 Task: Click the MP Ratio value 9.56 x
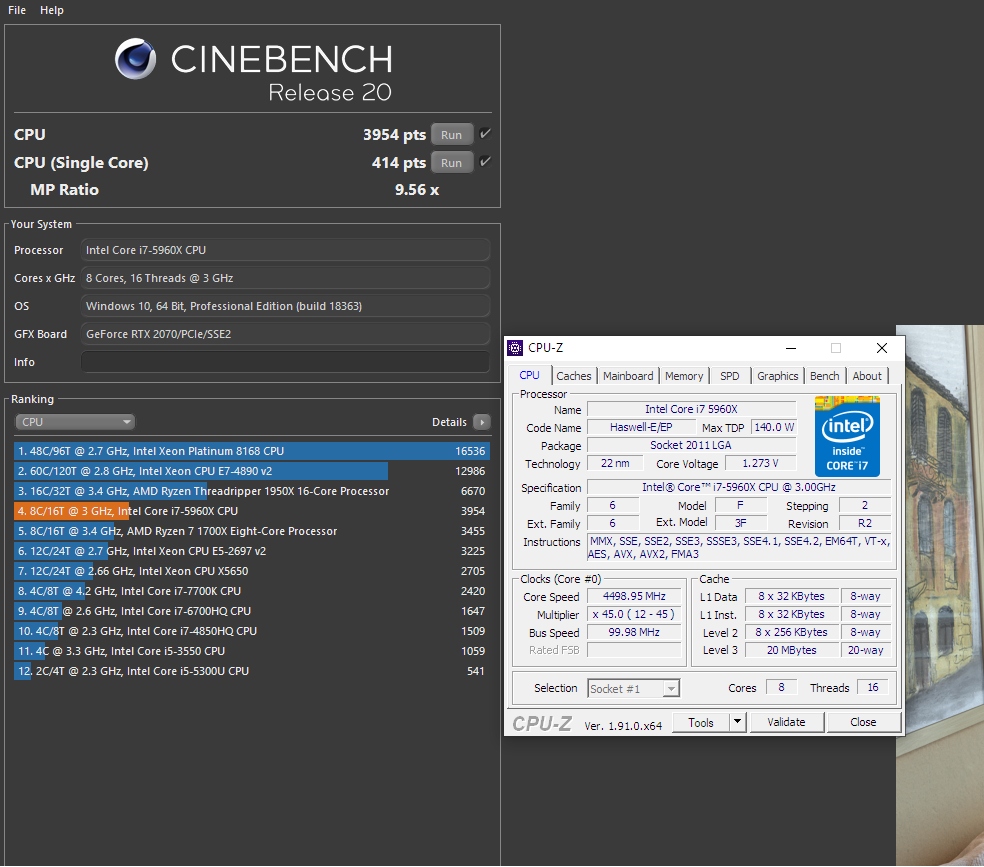(x=417, y=189)
